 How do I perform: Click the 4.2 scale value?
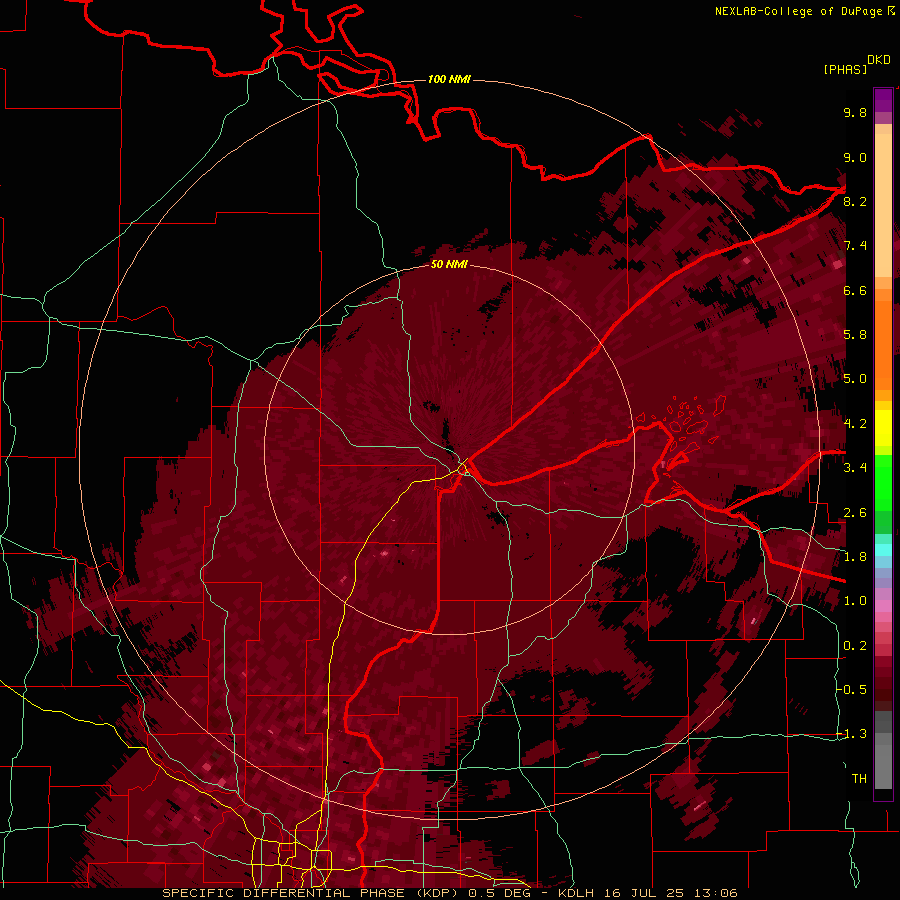[x=855, y=424]
